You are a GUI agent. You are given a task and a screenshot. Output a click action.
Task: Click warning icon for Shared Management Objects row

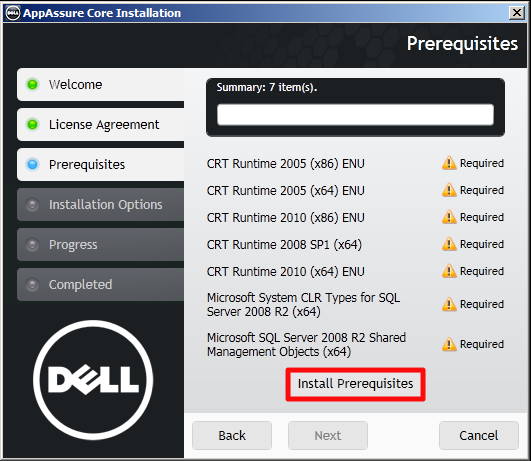pos(449,344)
